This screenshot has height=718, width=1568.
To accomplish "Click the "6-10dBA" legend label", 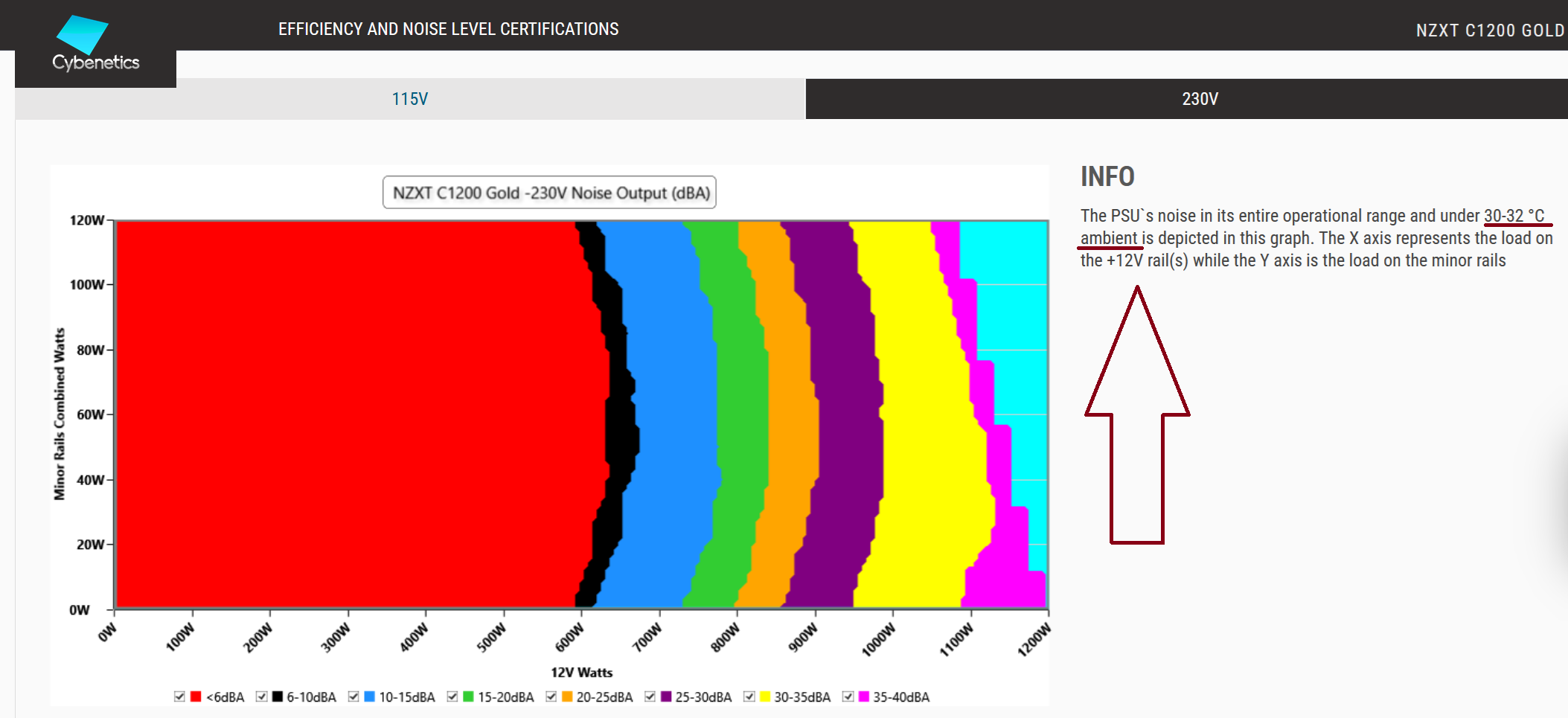I will (x=312, y=697).
